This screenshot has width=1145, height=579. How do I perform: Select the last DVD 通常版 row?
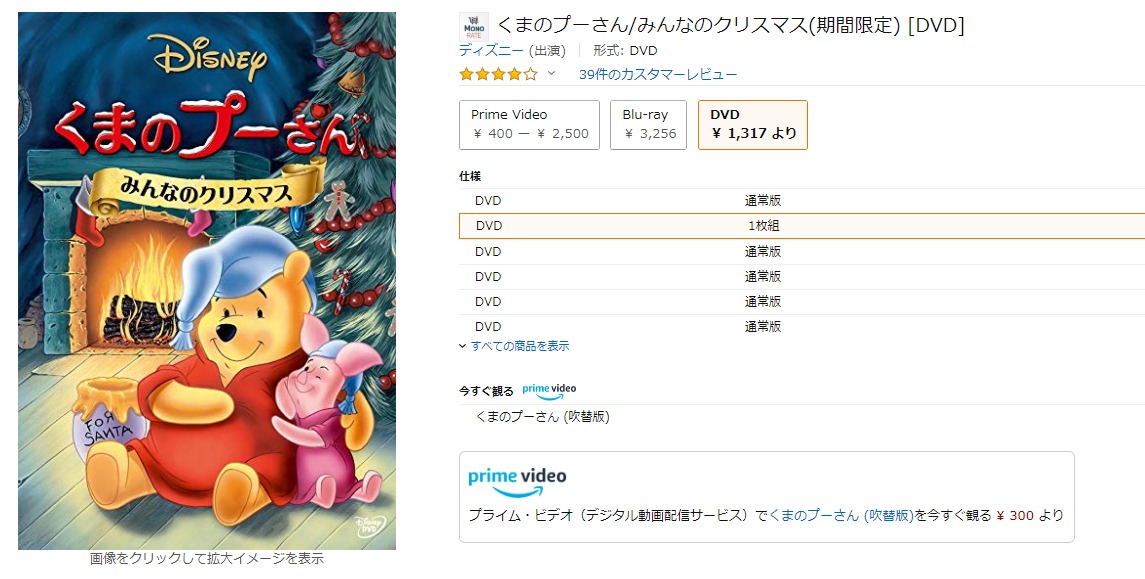tap(800, 326)
